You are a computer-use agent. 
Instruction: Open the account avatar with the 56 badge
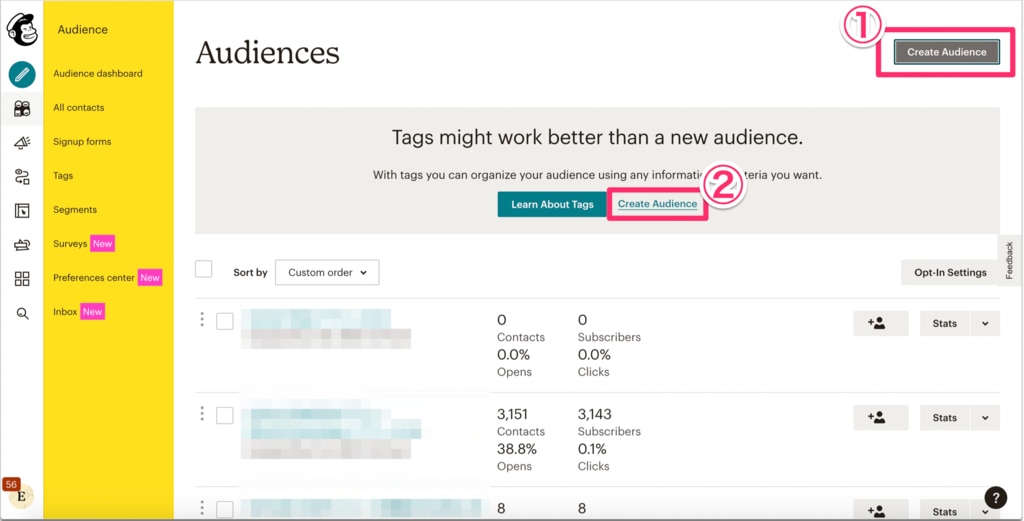point(20,494)
